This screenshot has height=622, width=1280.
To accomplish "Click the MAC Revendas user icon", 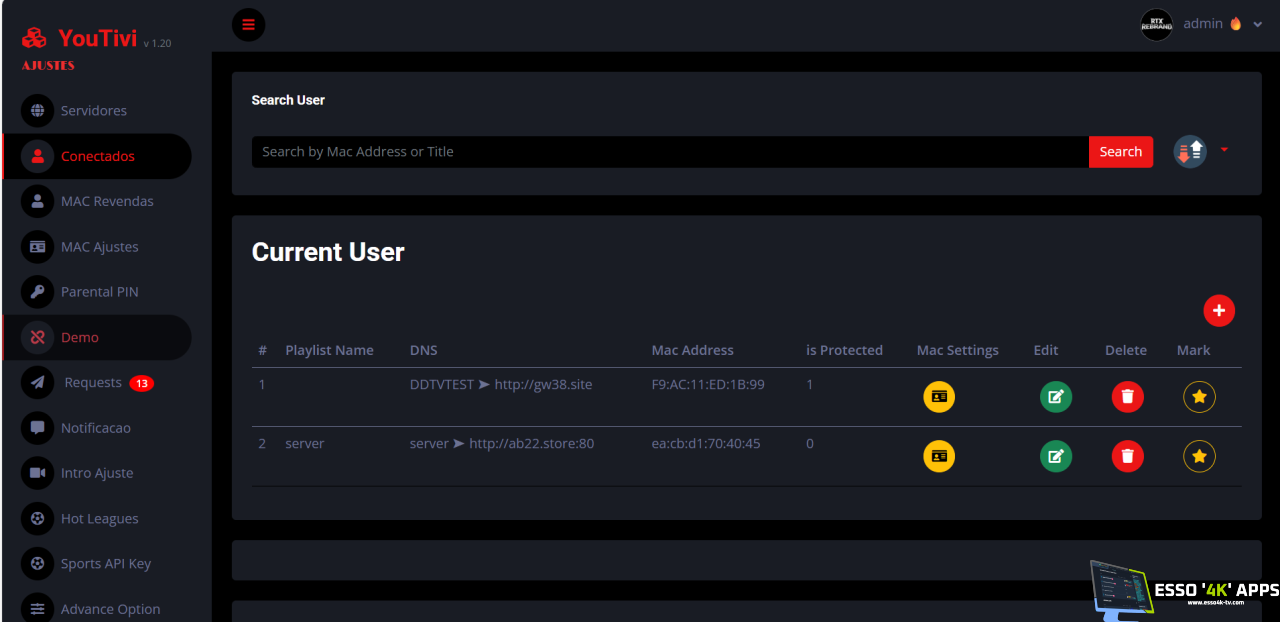I will [x=37, y=201].
